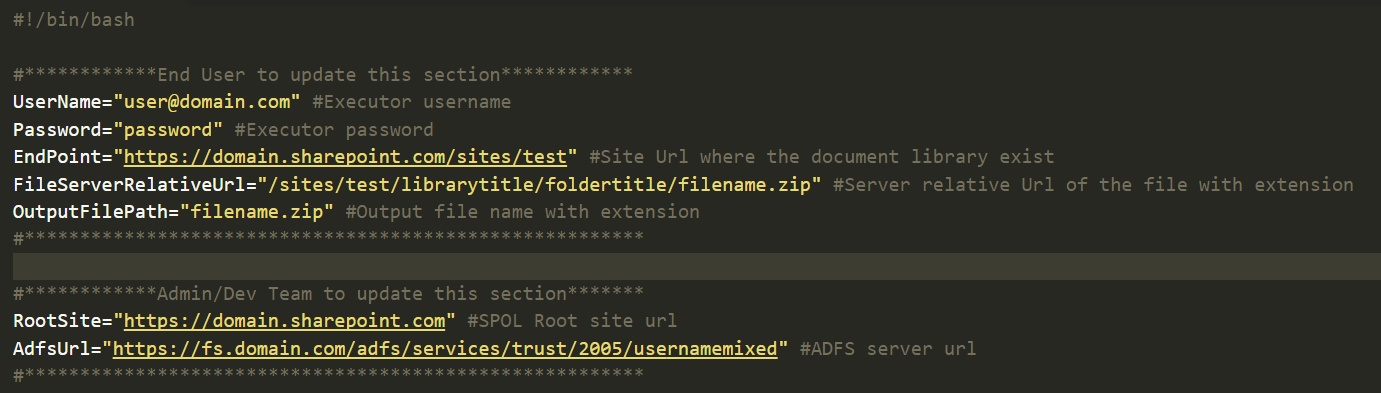Click the #Executor username comment
Viewport: 1381px width, 393px height.
(411, 102)
